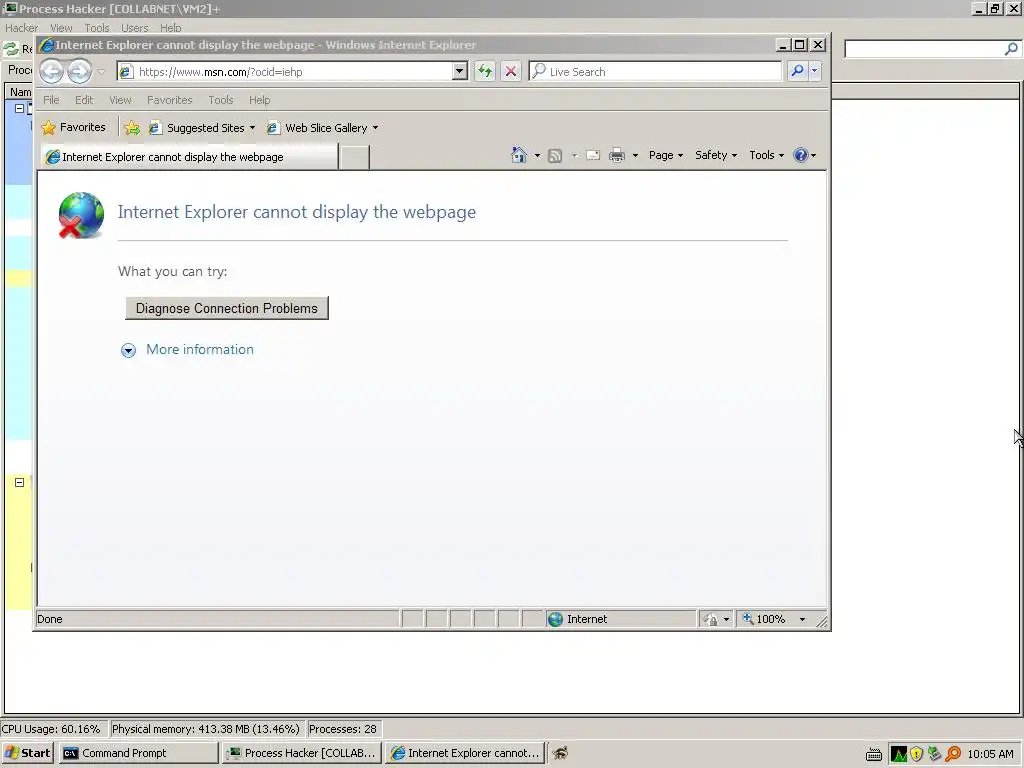Click Diagnose Connection Problems button
The height and width of the screenshot is (768, 1024).
[227, 308]
